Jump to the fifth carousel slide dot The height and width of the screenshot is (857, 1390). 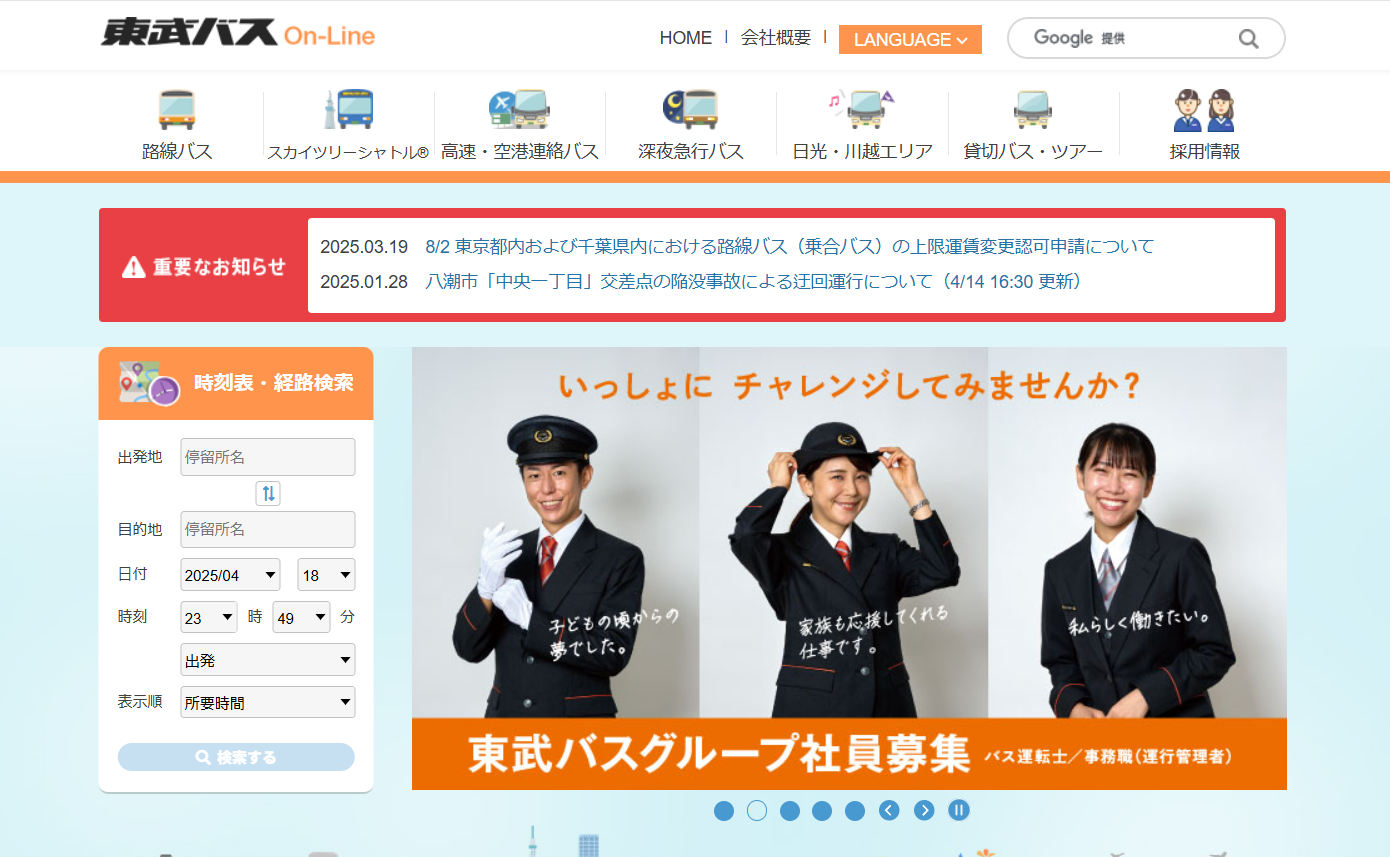tap(855, 811)
